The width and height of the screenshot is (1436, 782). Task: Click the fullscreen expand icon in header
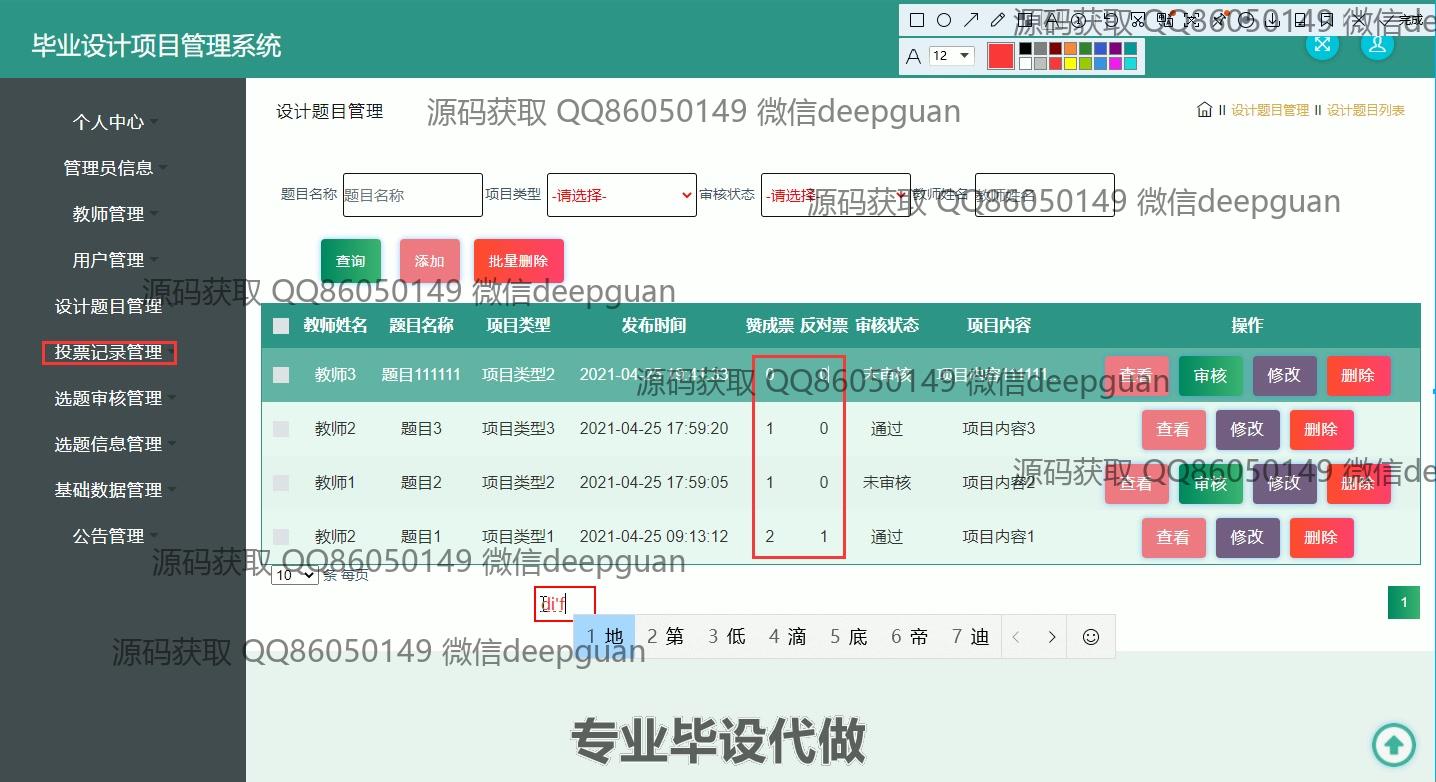click(1322, 44)
